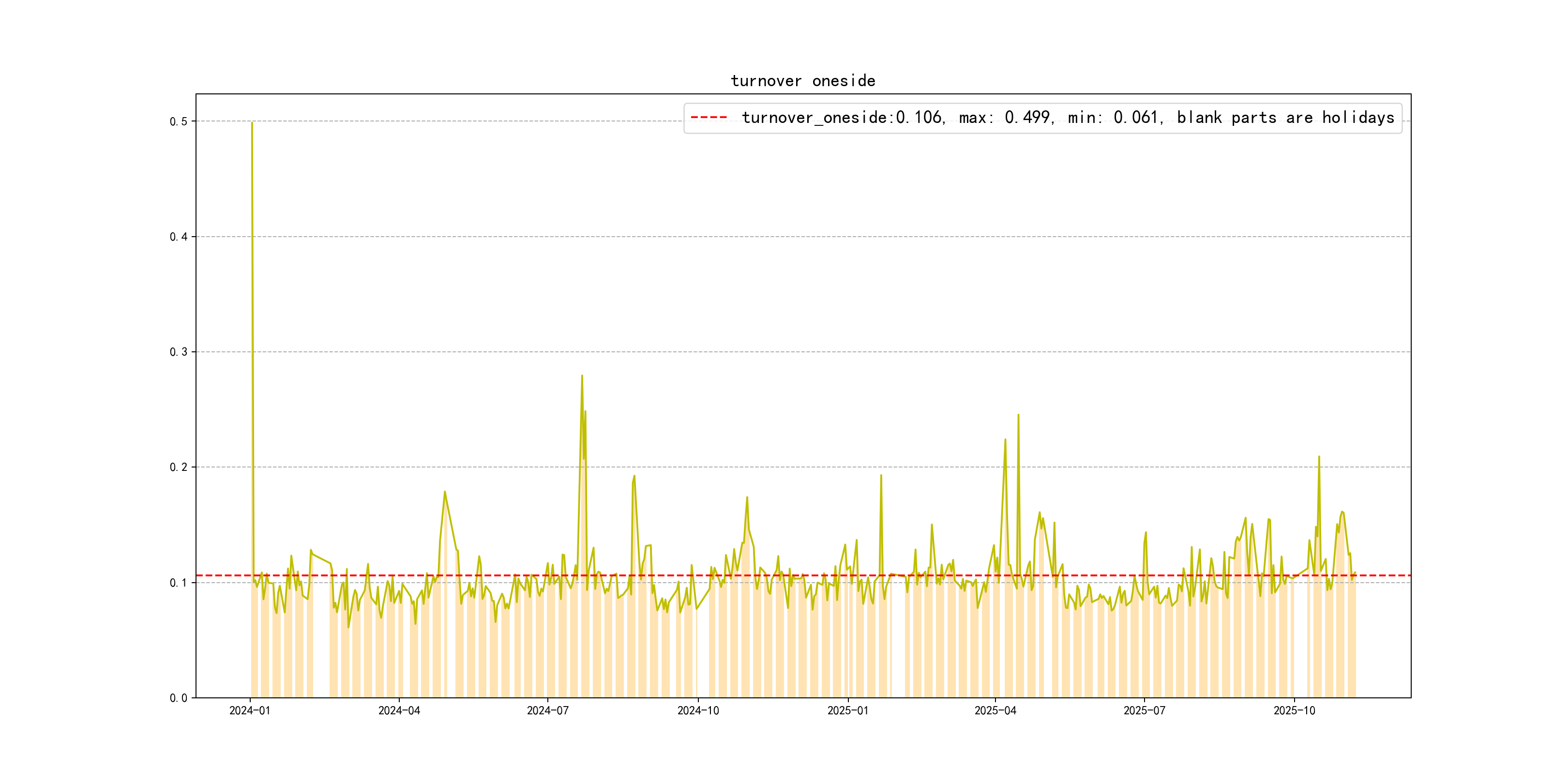Image resolution: width=1568 pixels, height=784 pixels.
Task: Click the y-axis tick label 0.1
Action: [x=179, y=583]
